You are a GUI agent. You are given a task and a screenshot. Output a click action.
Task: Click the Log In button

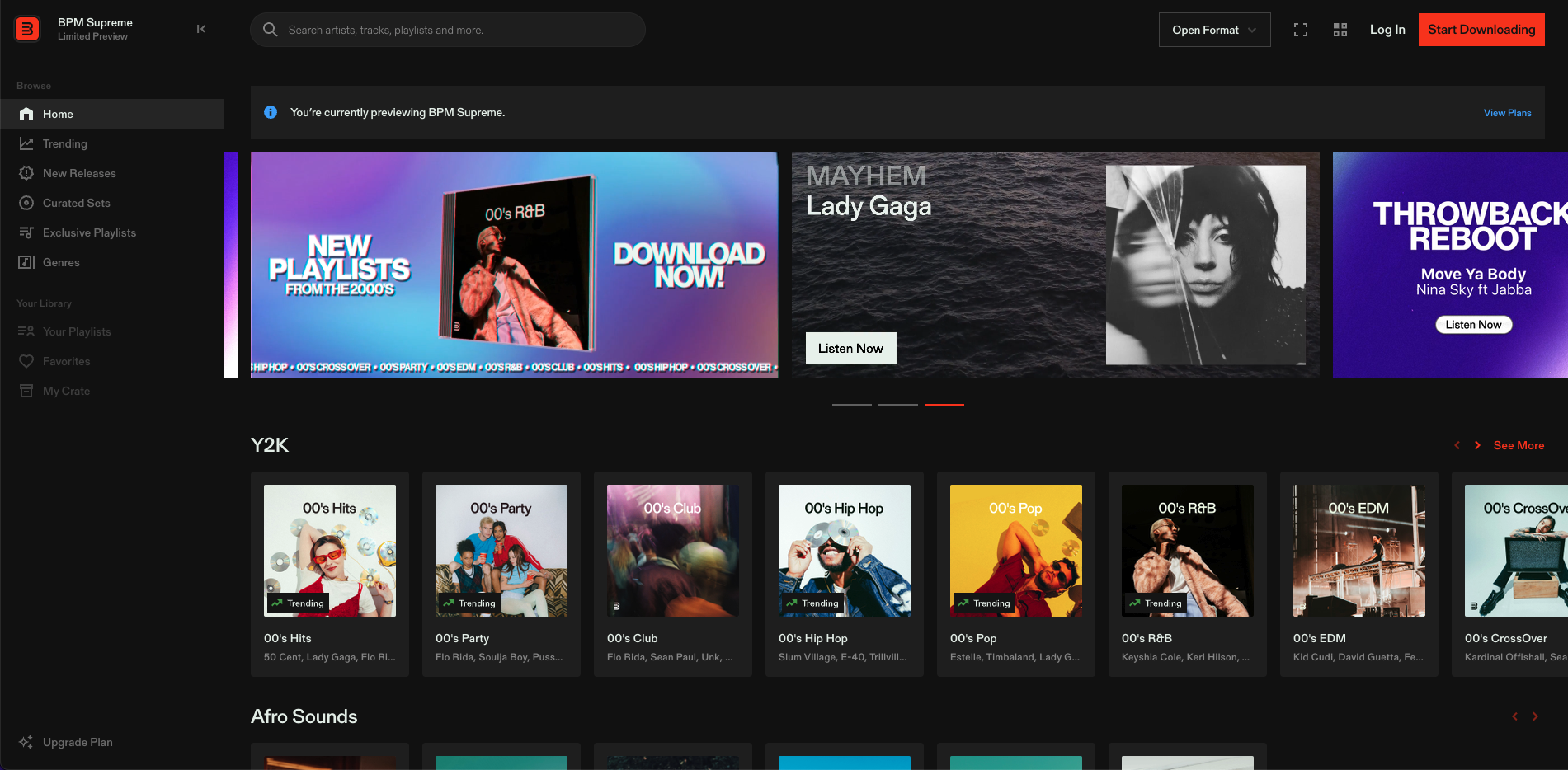(x=1387, y=30)
